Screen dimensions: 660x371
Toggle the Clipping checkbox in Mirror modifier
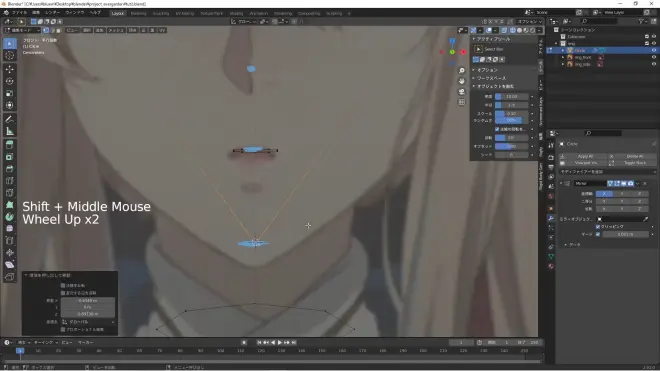[x=598, y=227]
